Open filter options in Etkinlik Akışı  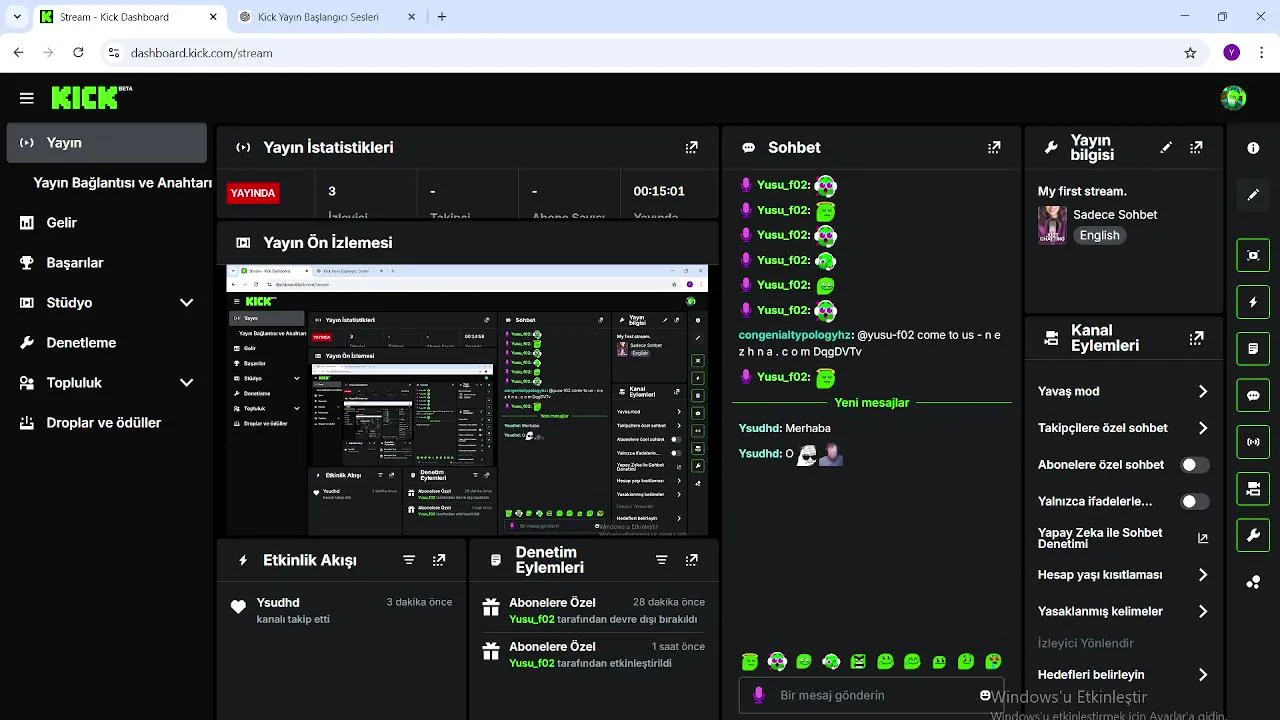(x=409, y=560)
